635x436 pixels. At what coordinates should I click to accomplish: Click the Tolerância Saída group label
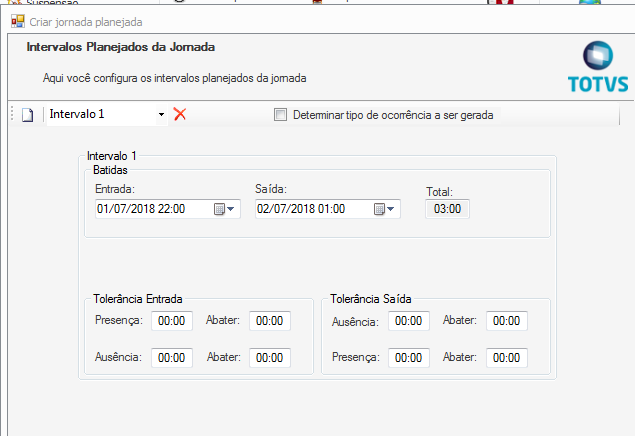[x=371, y=299]
